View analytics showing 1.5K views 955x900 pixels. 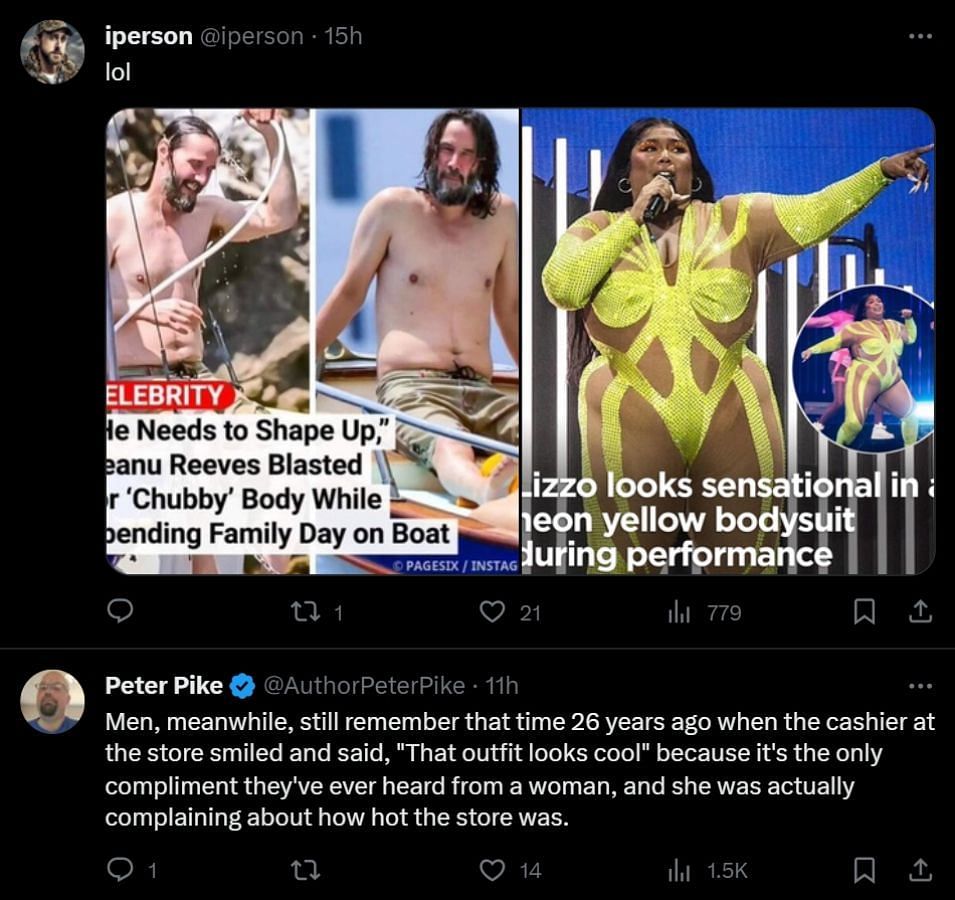pyautogui.click(x=708, y=870)
